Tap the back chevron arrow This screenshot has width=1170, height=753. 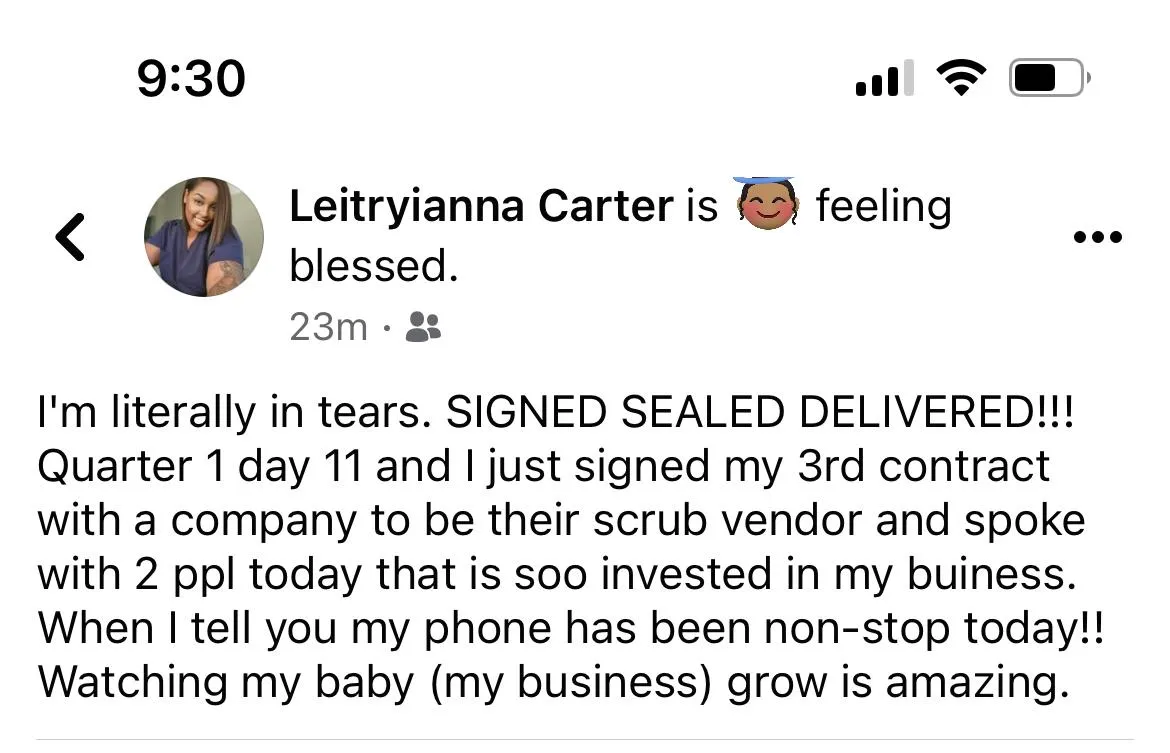[x=70, y=237]
